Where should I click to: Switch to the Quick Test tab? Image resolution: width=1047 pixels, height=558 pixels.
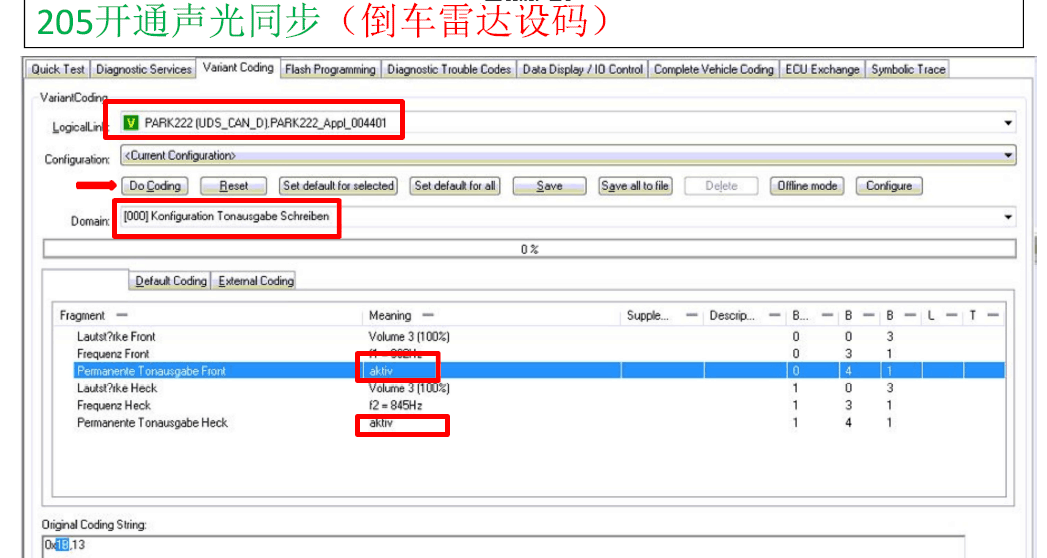pyautogui.click(x=58, y=69)
